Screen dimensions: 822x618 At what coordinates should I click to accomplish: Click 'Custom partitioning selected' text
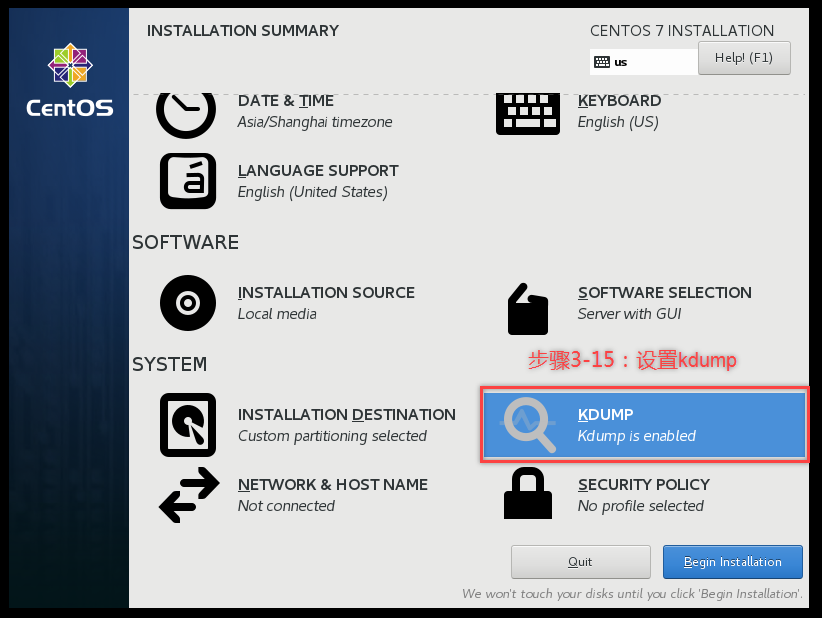point(332,436)
